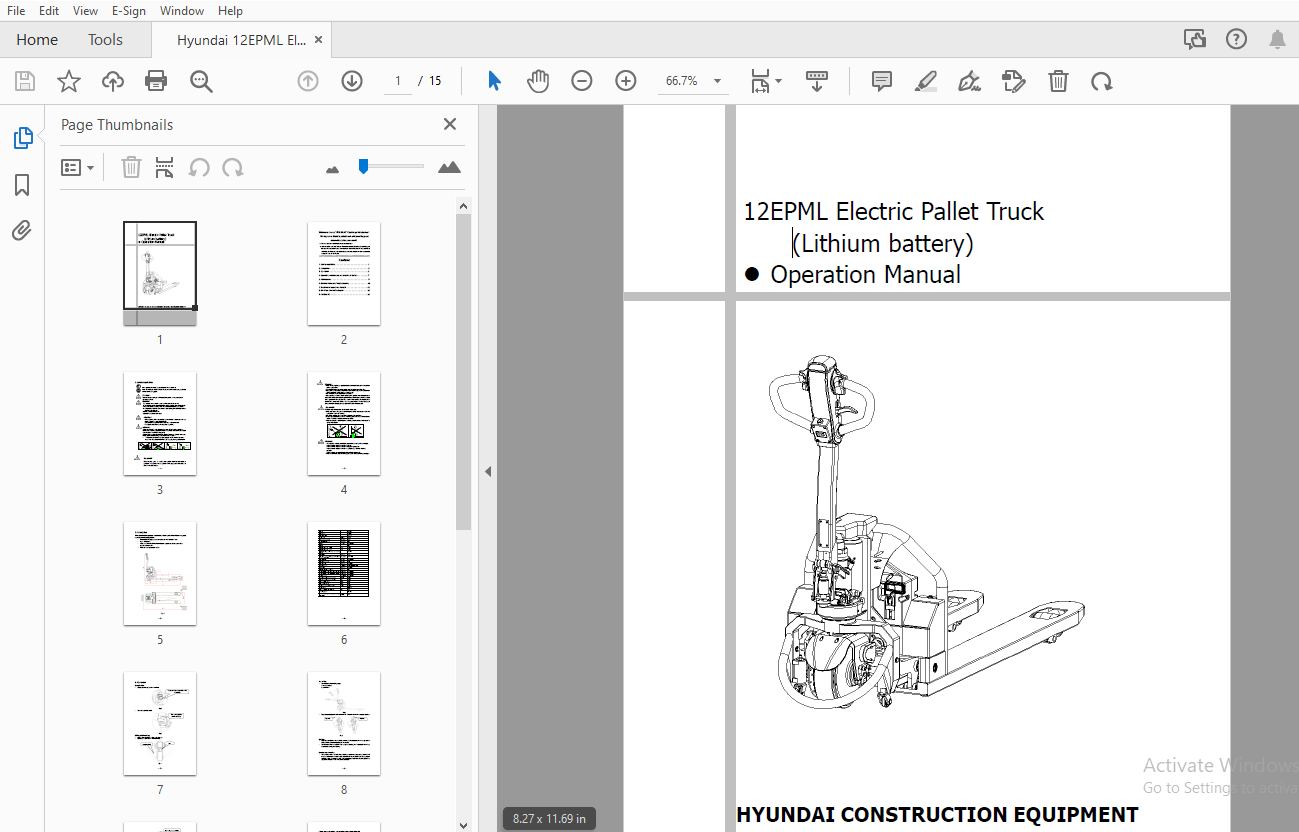Open the page fit options dropdown

[766, 81]
